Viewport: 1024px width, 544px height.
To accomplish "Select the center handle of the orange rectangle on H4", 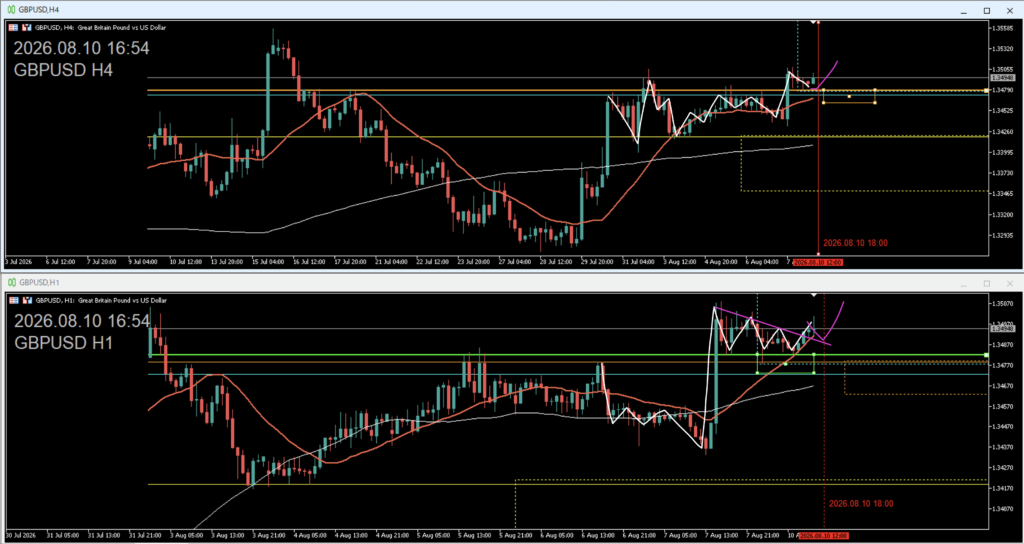I will pos(849,97).
